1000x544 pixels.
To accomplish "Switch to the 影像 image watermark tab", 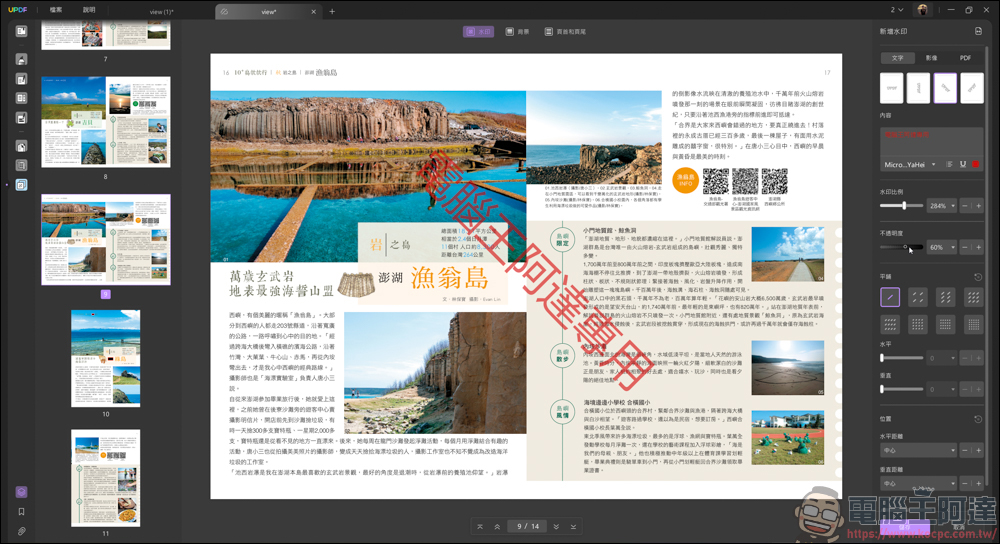I will click(931, 58).
